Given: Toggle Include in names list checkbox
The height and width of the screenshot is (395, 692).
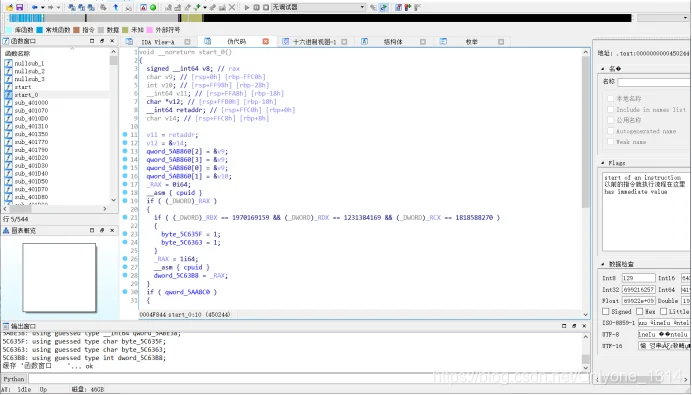Looking at the screenshot, I should (611, 109).
